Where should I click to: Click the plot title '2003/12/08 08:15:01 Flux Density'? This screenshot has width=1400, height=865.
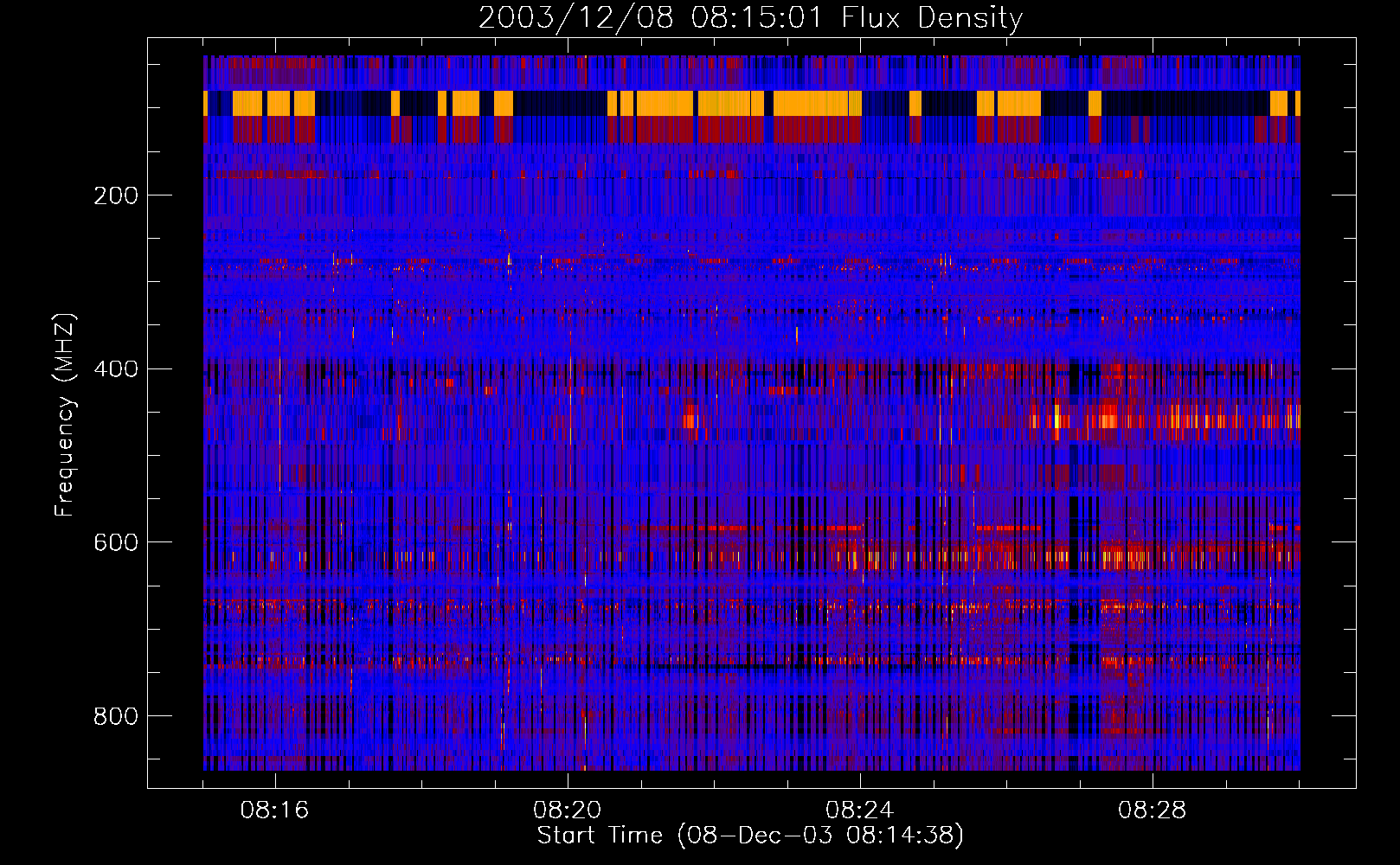pos(751,17)
